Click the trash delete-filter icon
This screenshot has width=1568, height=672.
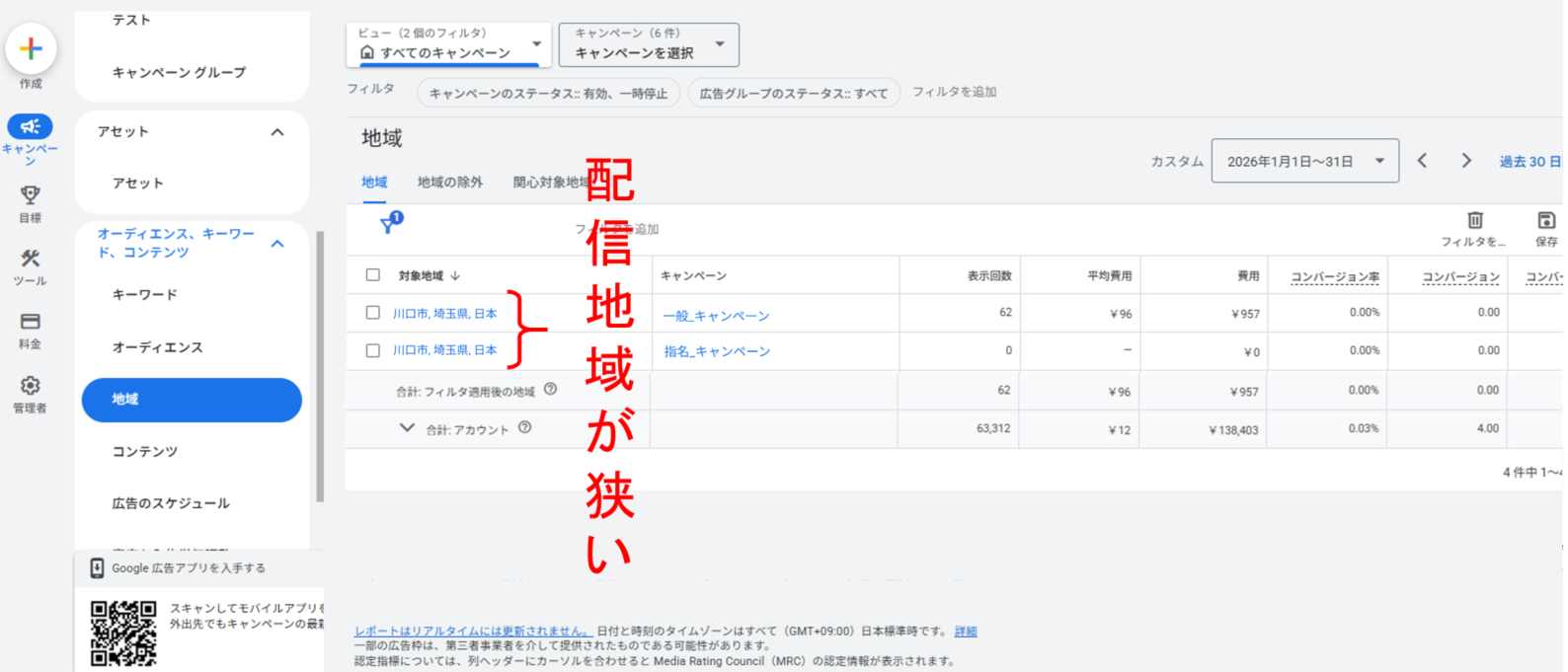[x=1474, y=221]
